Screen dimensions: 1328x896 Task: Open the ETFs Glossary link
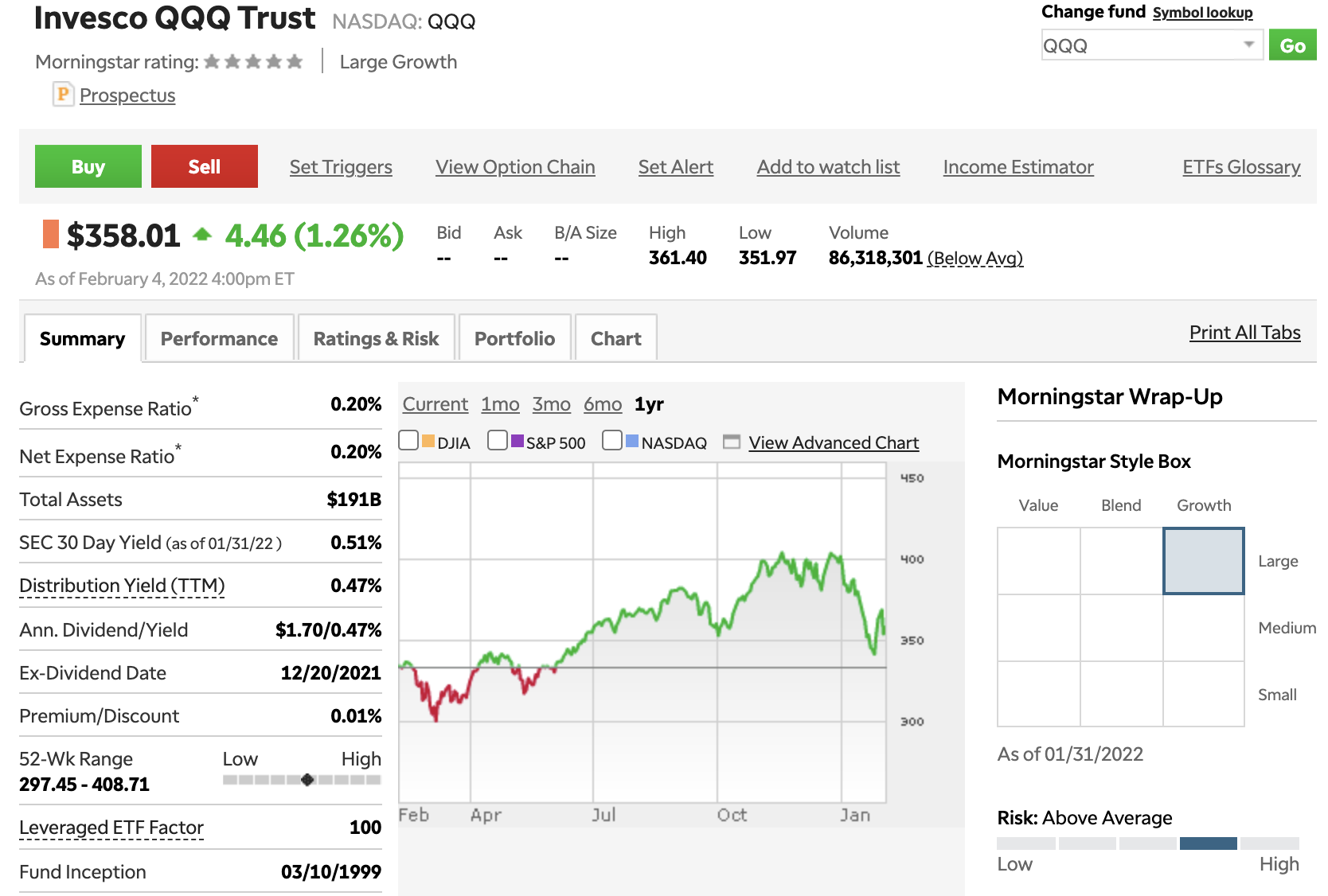1241,167
